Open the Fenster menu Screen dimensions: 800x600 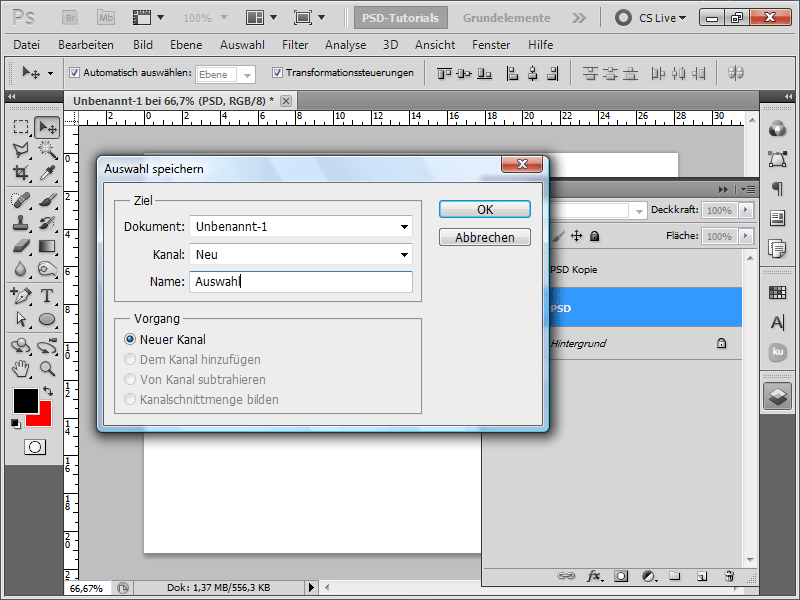491,45
